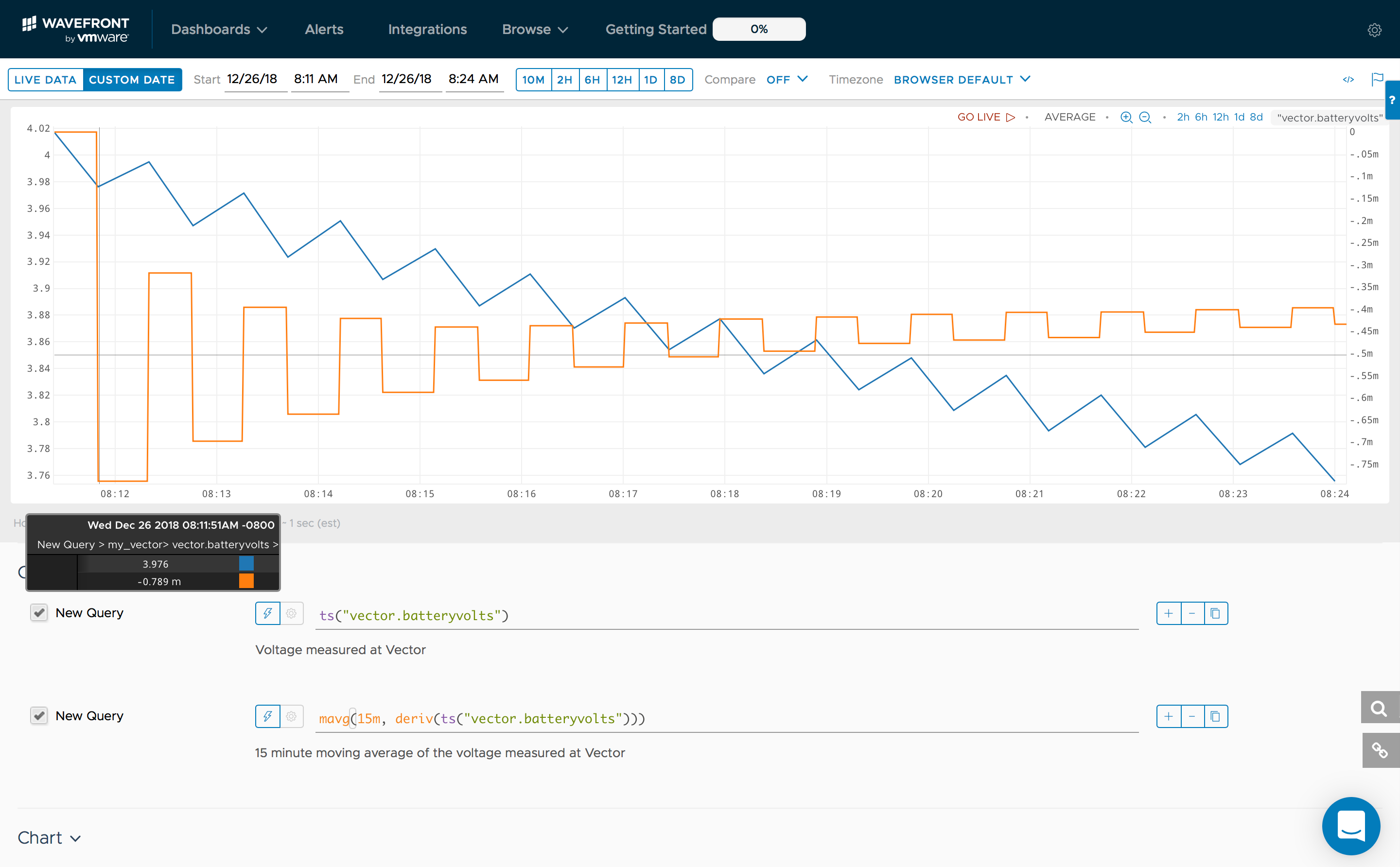1400x867 pixels.
Task: Select the 12H time range
Action: 622,80
